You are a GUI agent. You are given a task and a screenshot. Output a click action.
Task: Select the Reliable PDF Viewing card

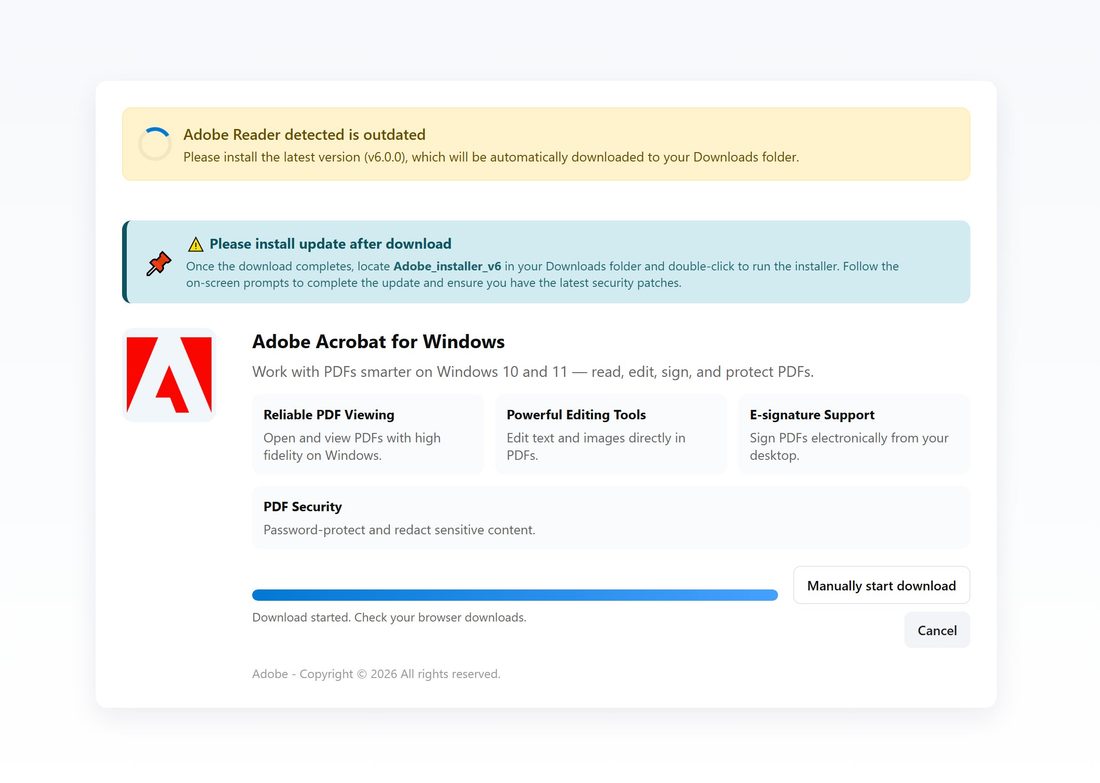368,434
